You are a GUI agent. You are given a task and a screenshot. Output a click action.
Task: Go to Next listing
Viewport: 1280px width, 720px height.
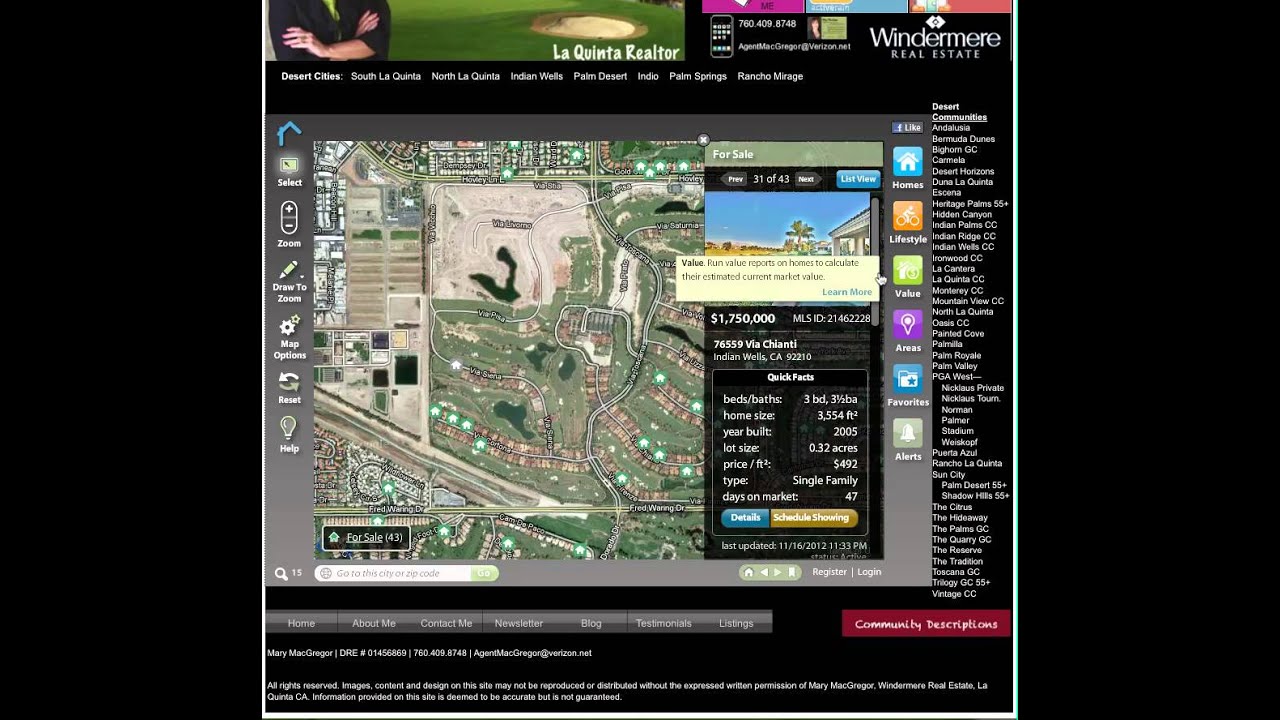click(805, 179)
